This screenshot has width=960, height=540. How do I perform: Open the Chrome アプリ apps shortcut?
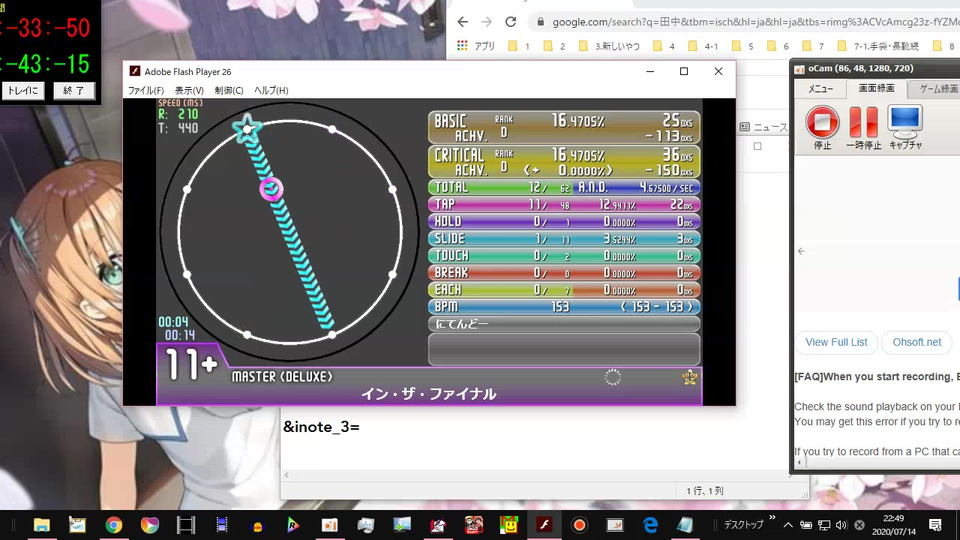tap(476, 46)
